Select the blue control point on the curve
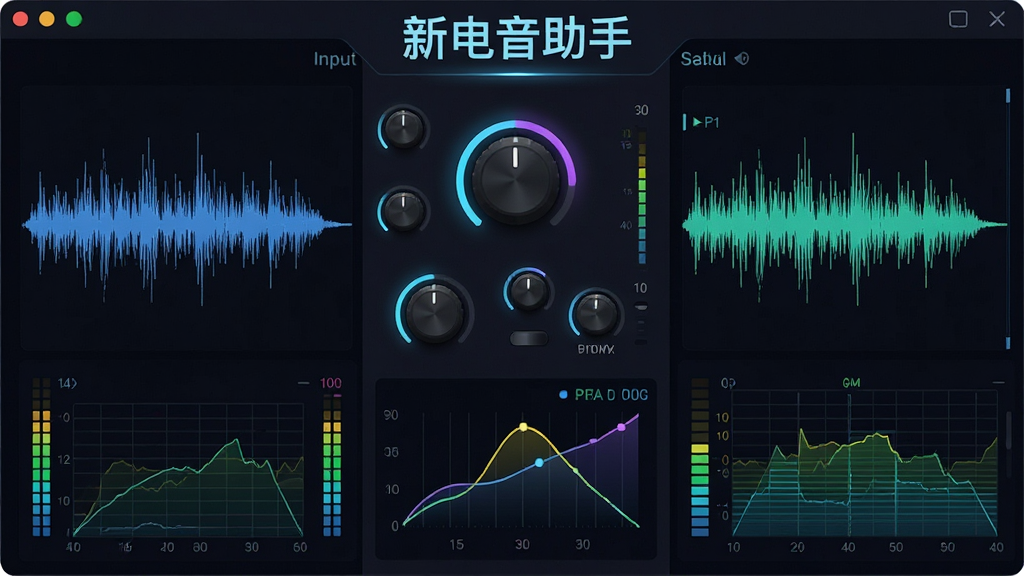This screenshot has height=576, width=1024. [539, 462]
